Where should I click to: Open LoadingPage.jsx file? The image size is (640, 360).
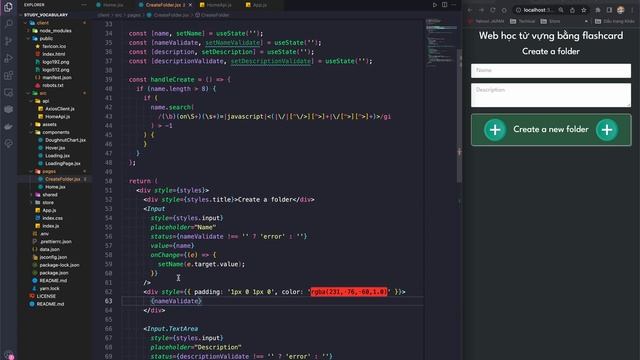coord(62,164)
